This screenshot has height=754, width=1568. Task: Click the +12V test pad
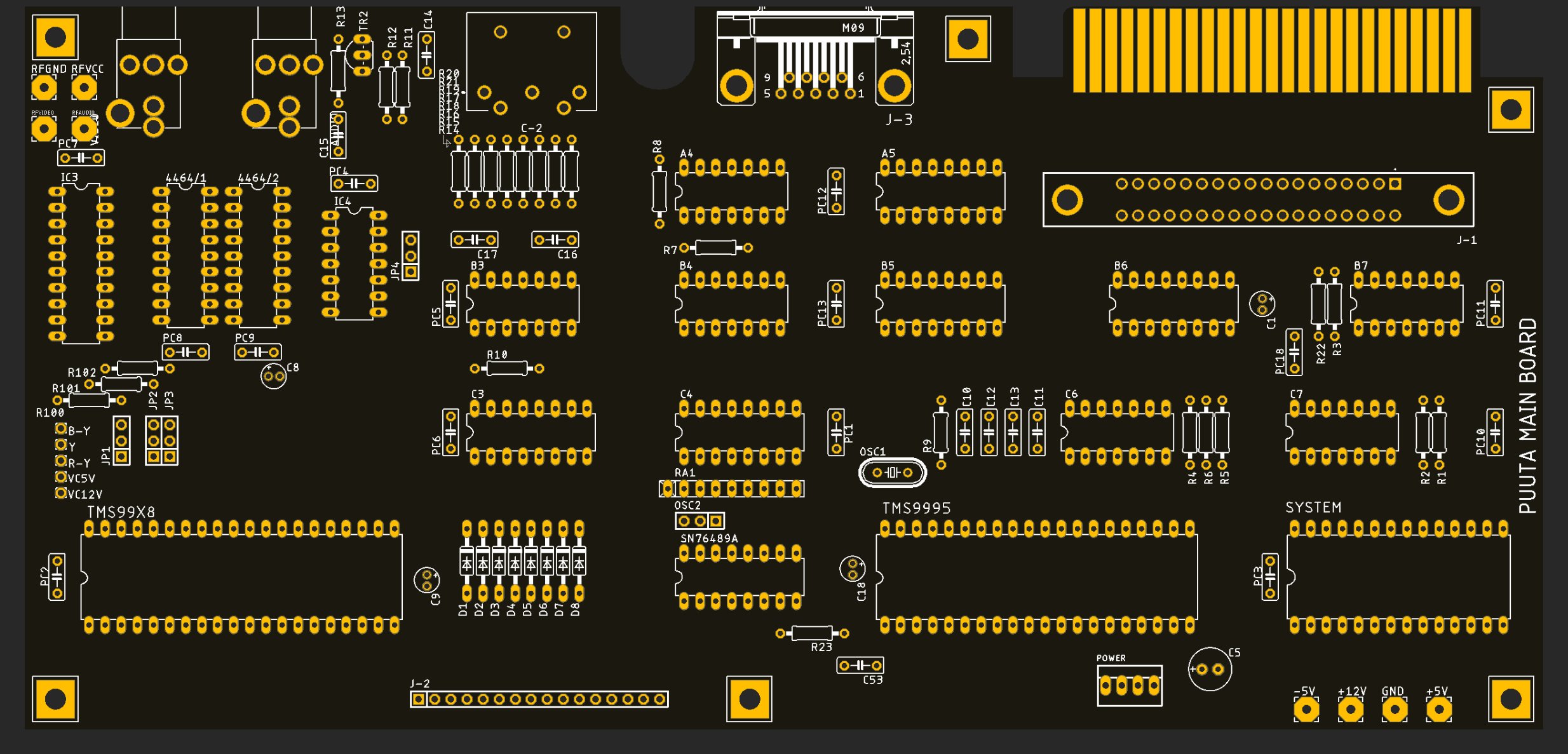click(1351, 710)
